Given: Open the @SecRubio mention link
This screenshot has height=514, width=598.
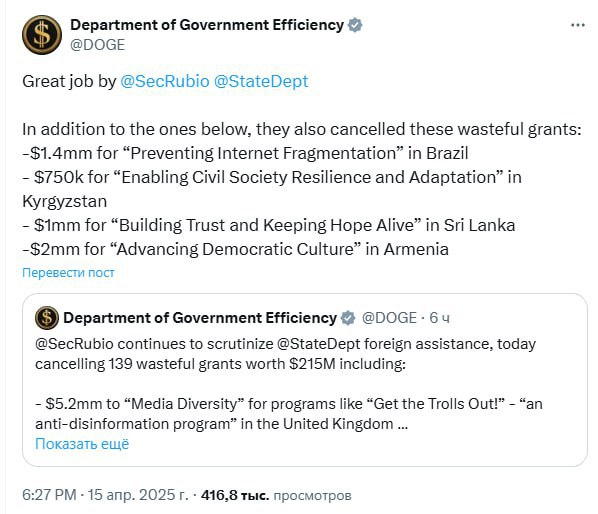Looking at the screenshot, I should (165, 81).
